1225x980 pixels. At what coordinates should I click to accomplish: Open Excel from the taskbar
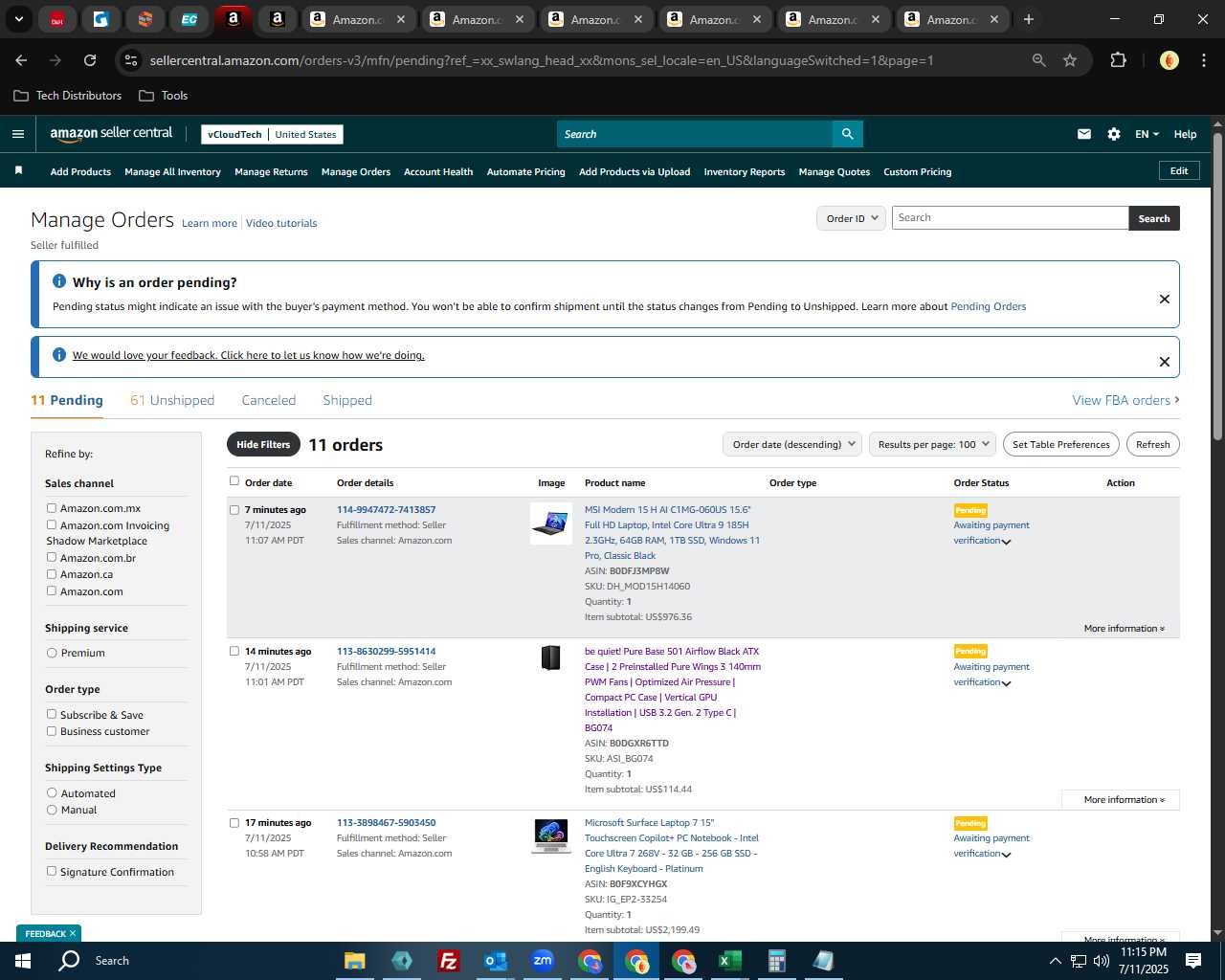[x=729, y=961]
